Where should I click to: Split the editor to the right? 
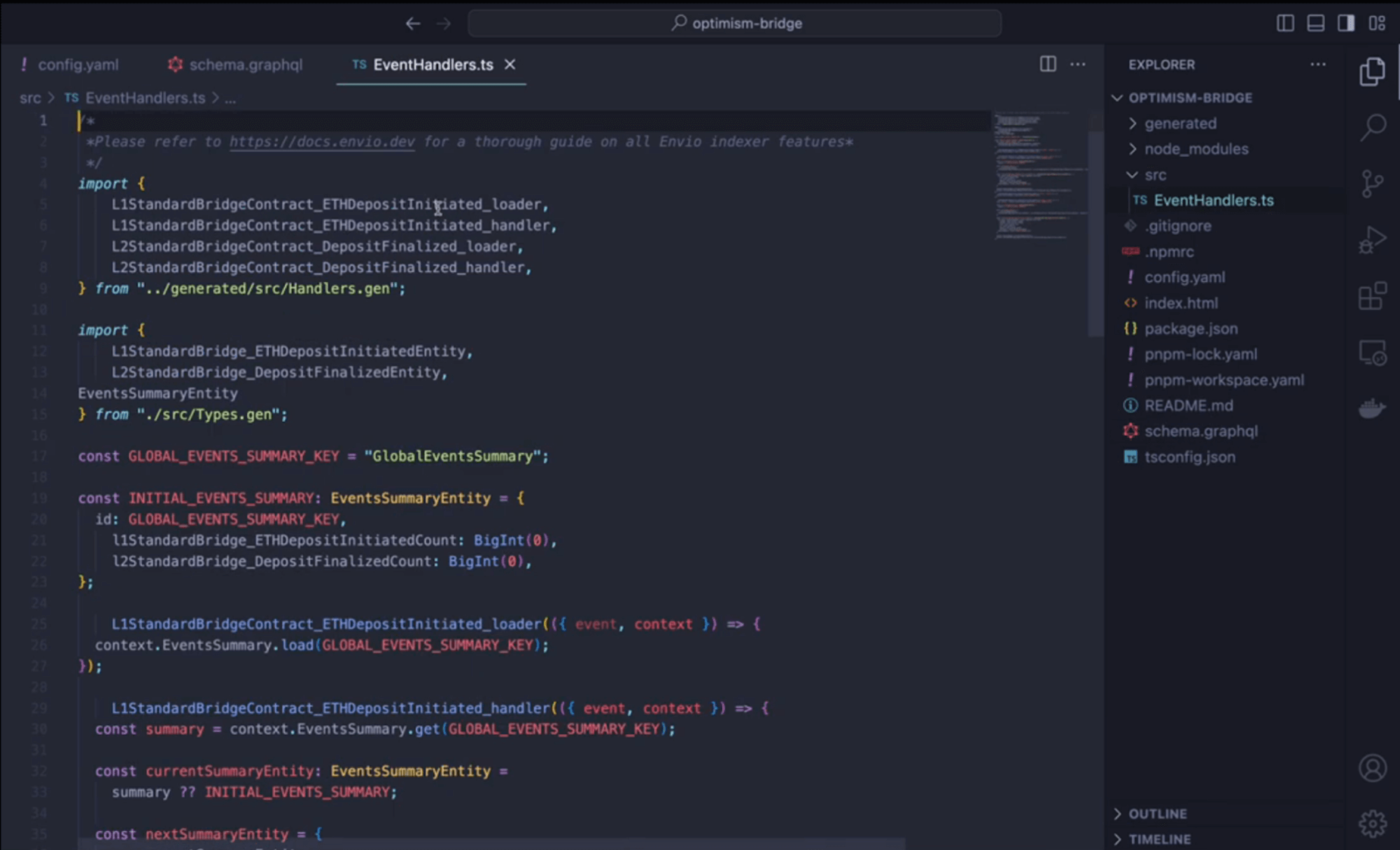pyautogui.click(x=1048, y=64)
